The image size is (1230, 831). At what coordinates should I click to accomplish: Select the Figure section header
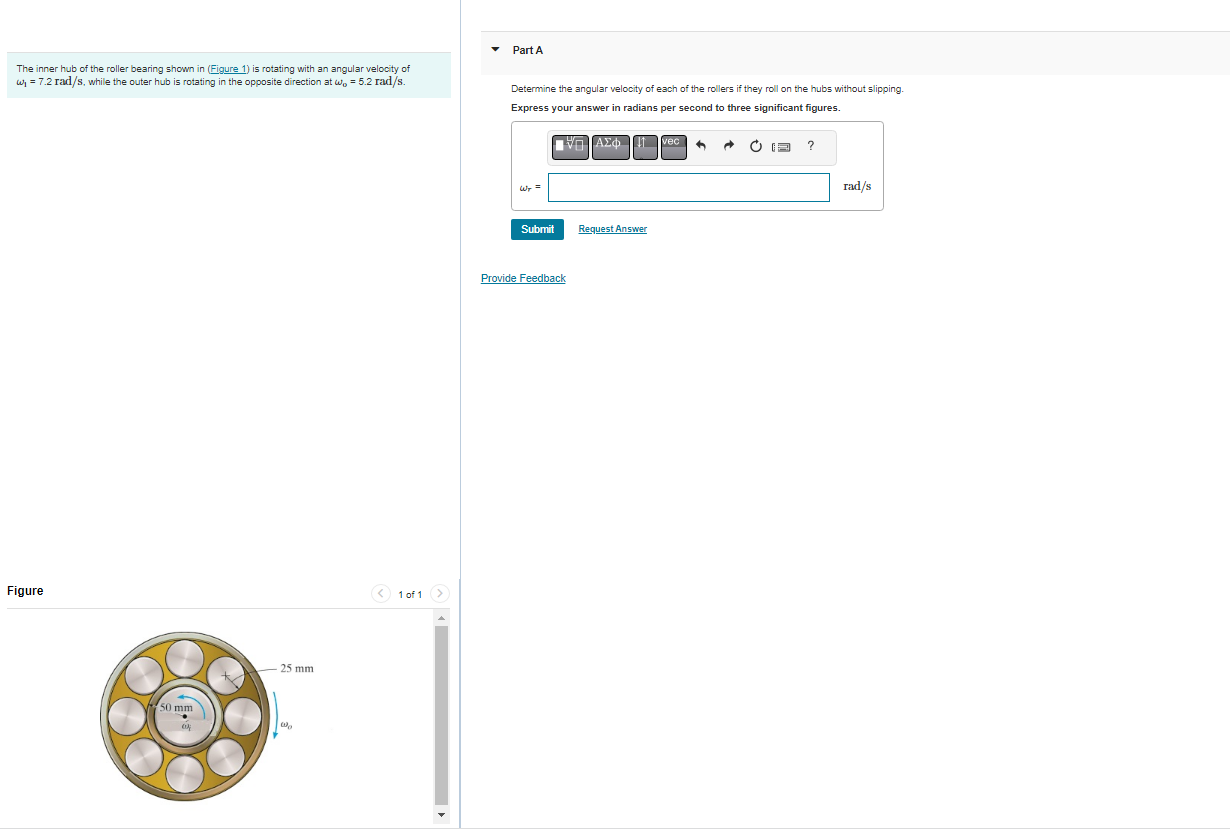(24, 590)
